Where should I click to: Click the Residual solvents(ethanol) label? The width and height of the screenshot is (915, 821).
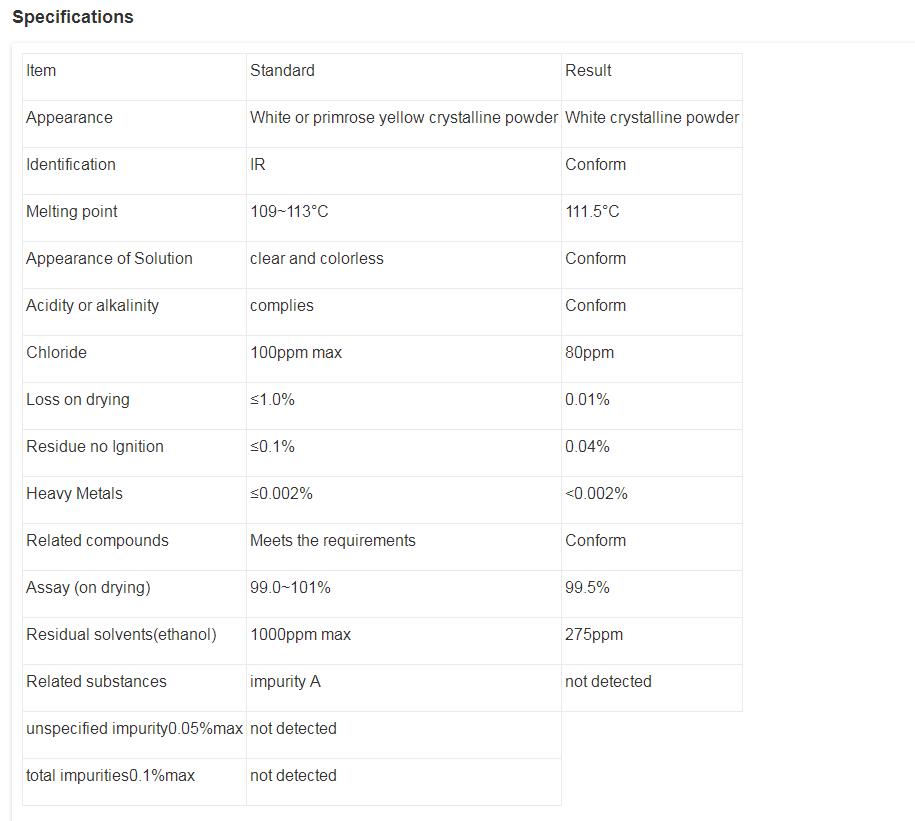tap(121, 634)
